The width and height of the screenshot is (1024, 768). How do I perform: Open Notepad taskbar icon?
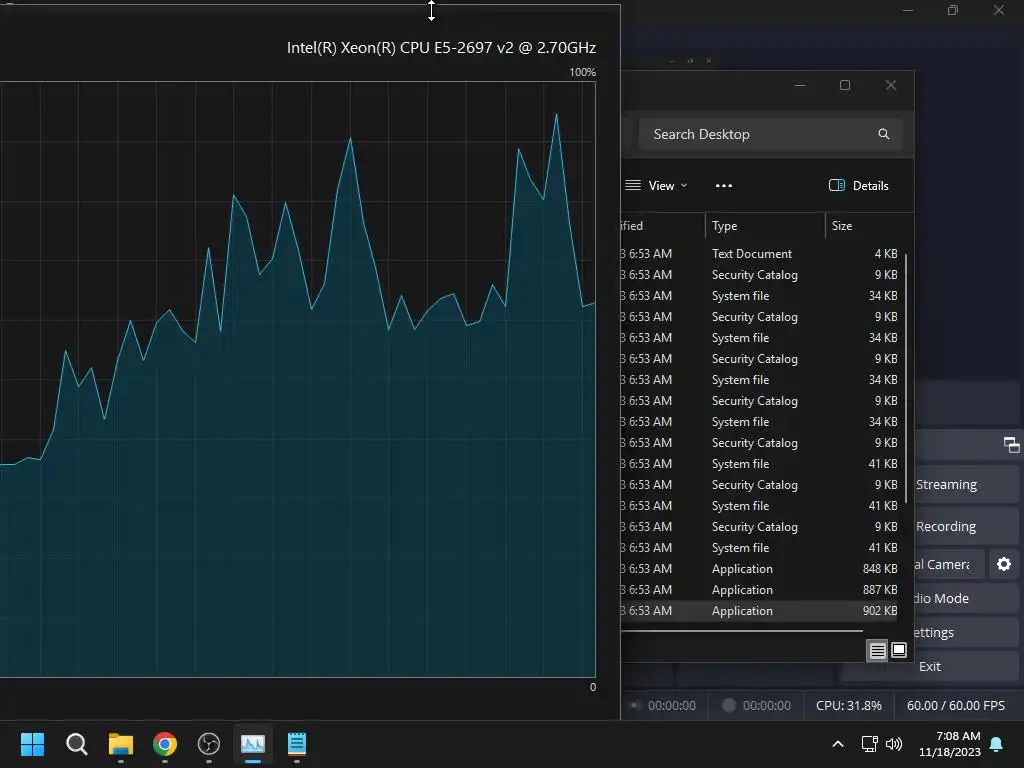(x=296, y=744)
